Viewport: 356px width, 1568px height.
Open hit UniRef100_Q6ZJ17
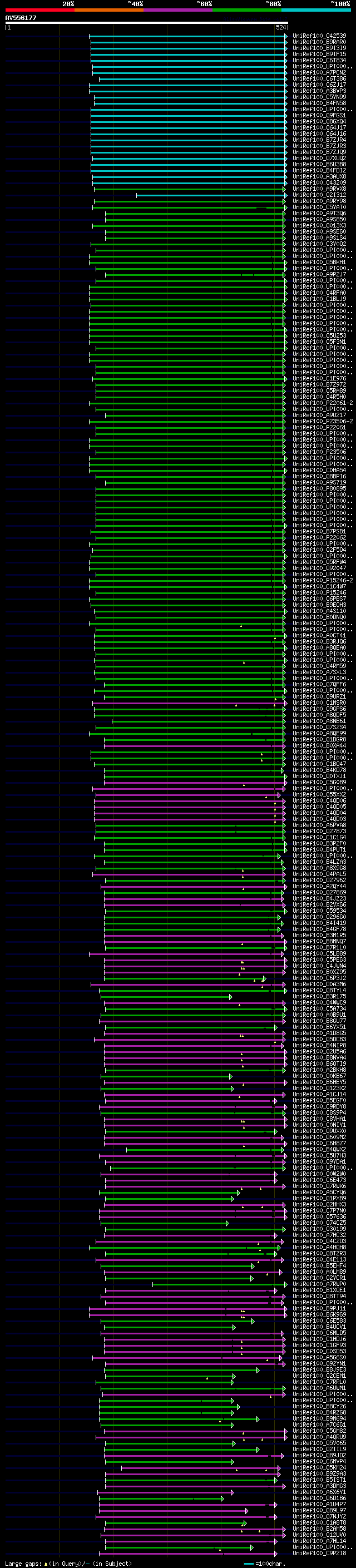coord(319,85)
